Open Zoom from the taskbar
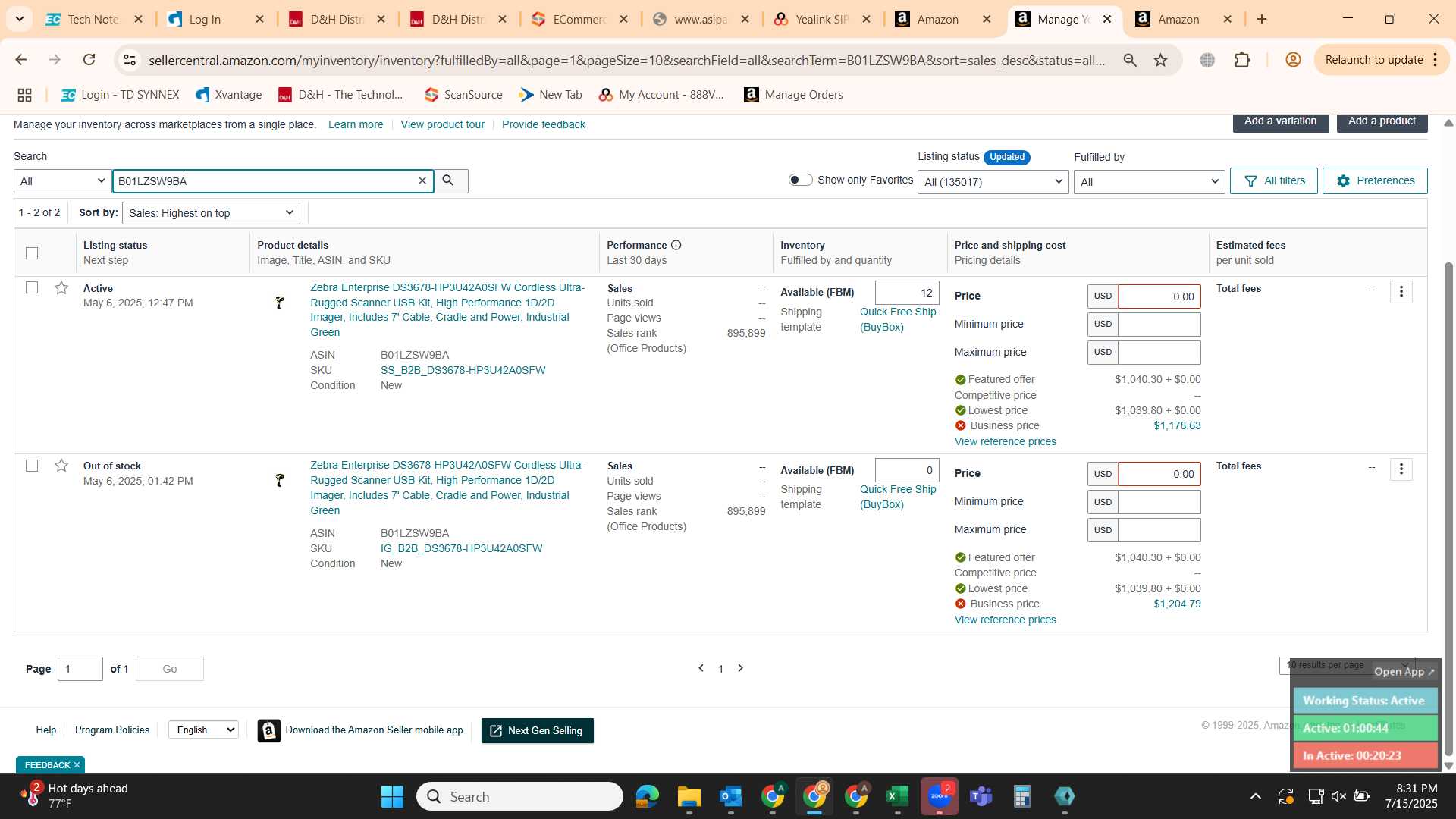This screenshot has height=819, width=1456. (939, 796)
